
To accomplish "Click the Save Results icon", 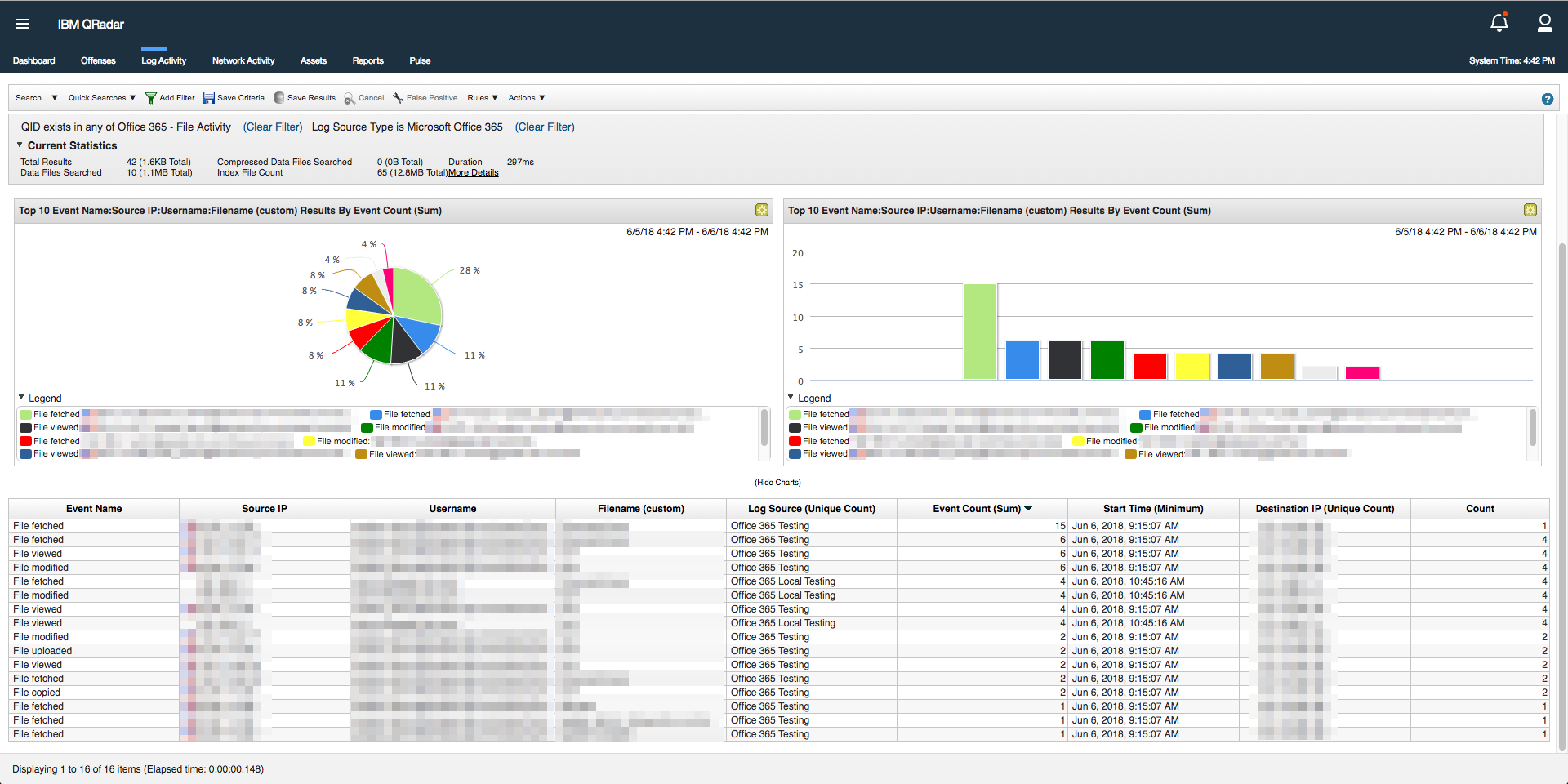I will 279,98.
